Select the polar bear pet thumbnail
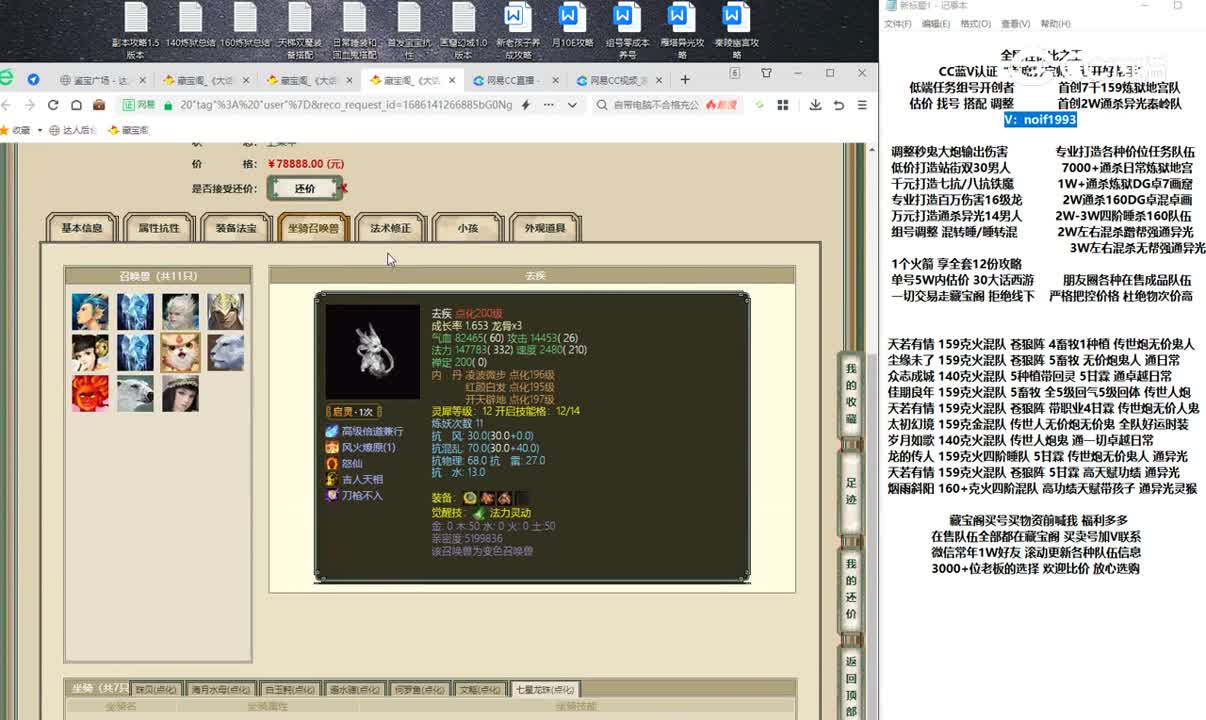 coord(135,393)
